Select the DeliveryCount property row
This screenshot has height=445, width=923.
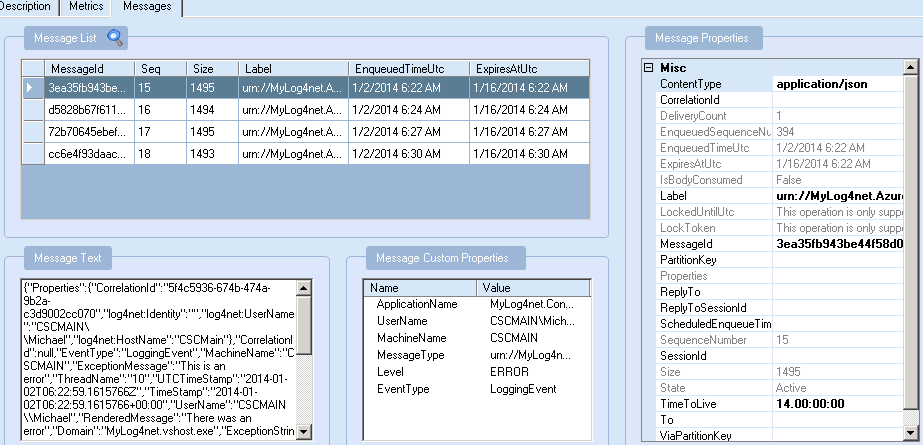781,116
